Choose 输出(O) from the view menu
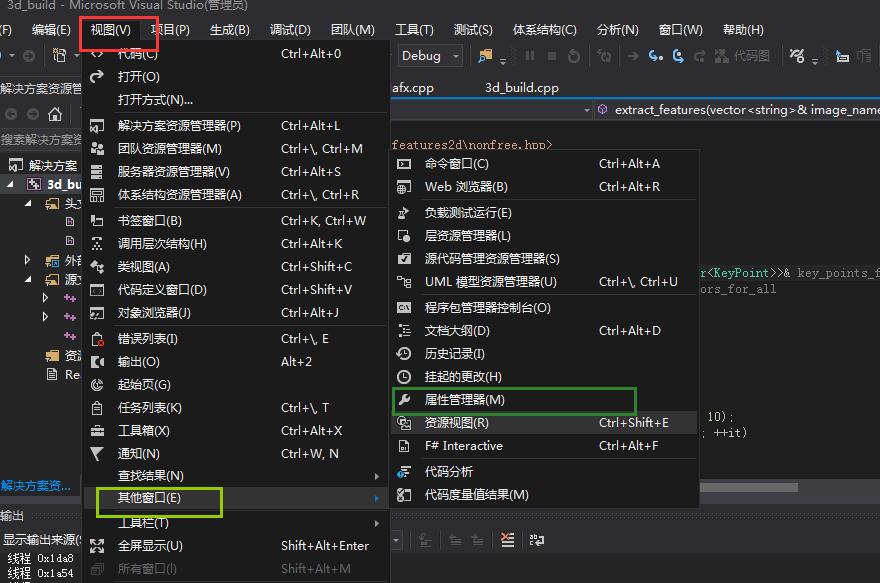The image size is (880, 583). click(x=236, y=362)
